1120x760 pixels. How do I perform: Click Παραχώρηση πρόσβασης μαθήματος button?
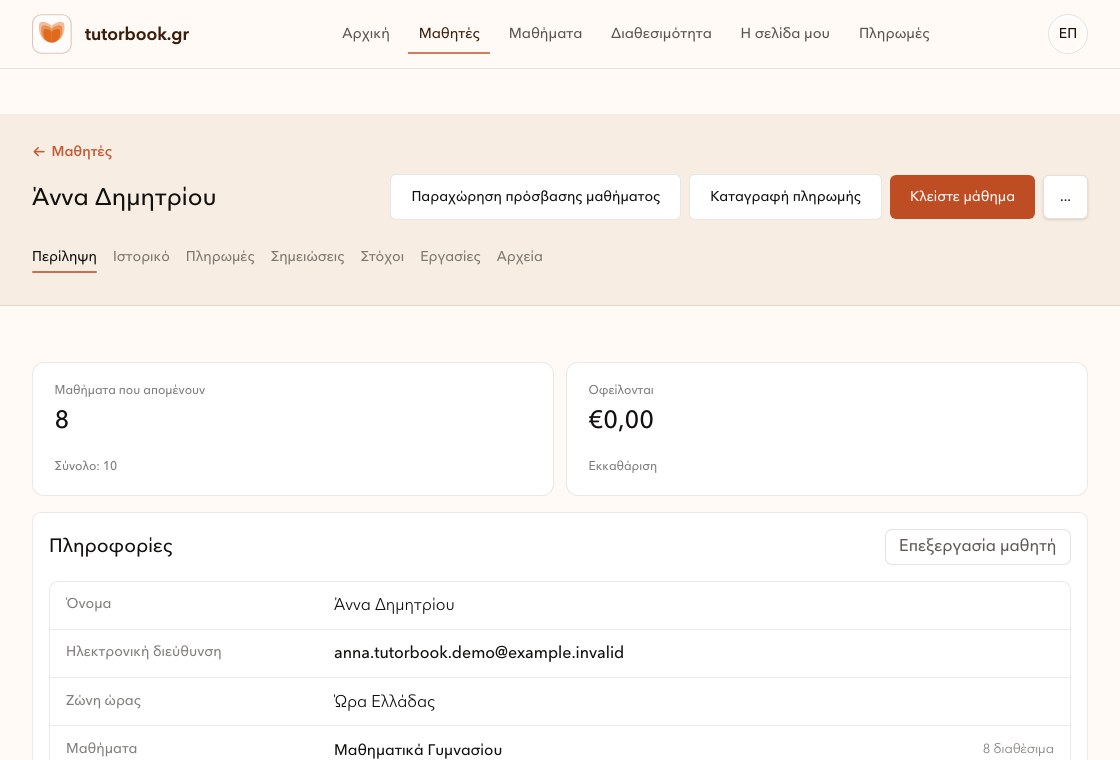(x=535, y=197)
